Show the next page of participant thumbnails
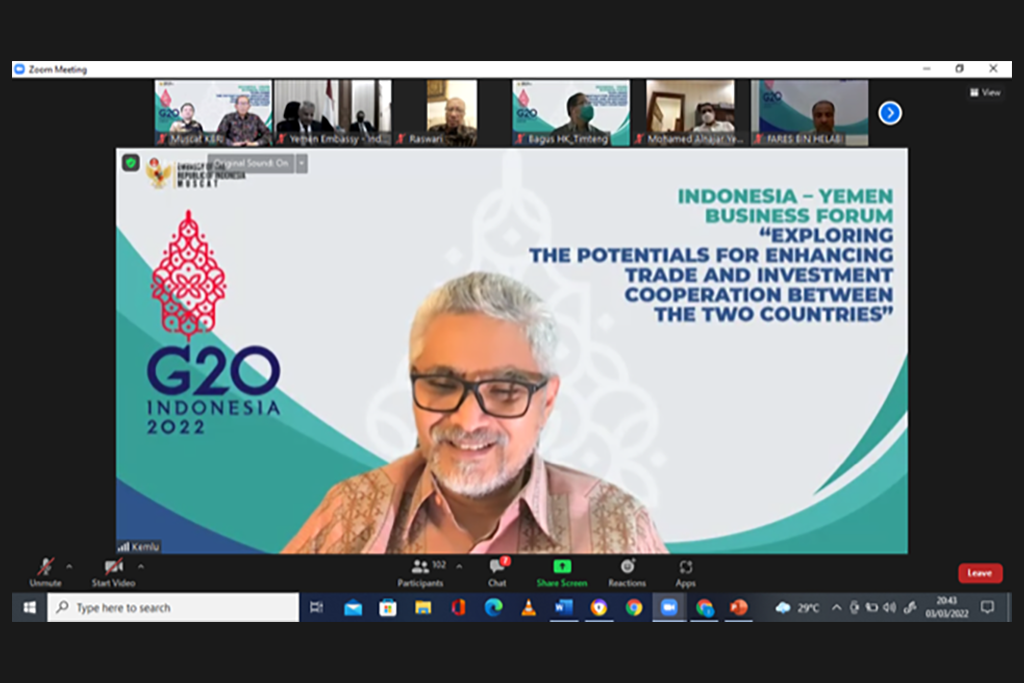Viewport: 1024px width, 683px height. click(889, 113)
